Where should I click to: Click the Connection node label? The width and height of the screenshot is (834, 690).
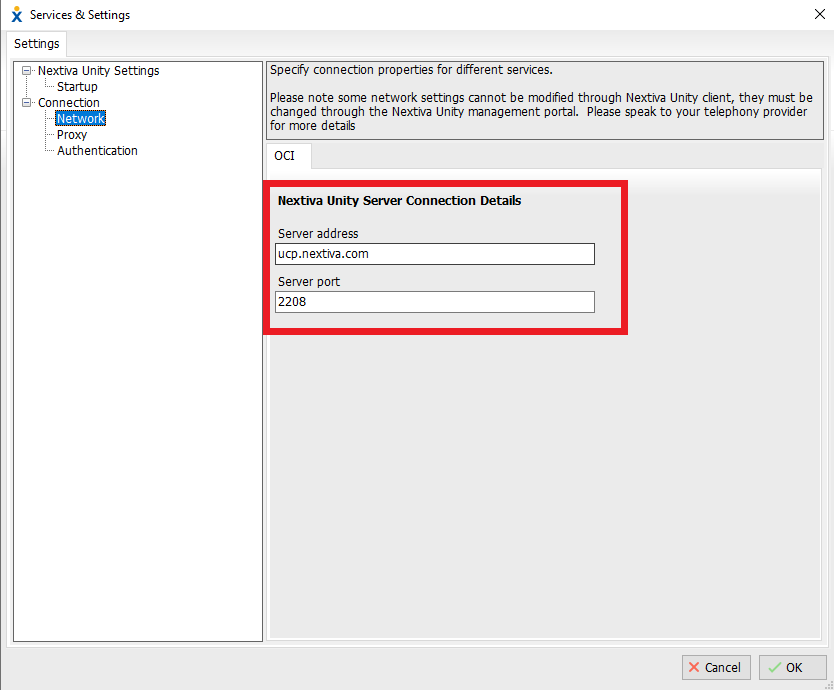click(x=69, y=102)
